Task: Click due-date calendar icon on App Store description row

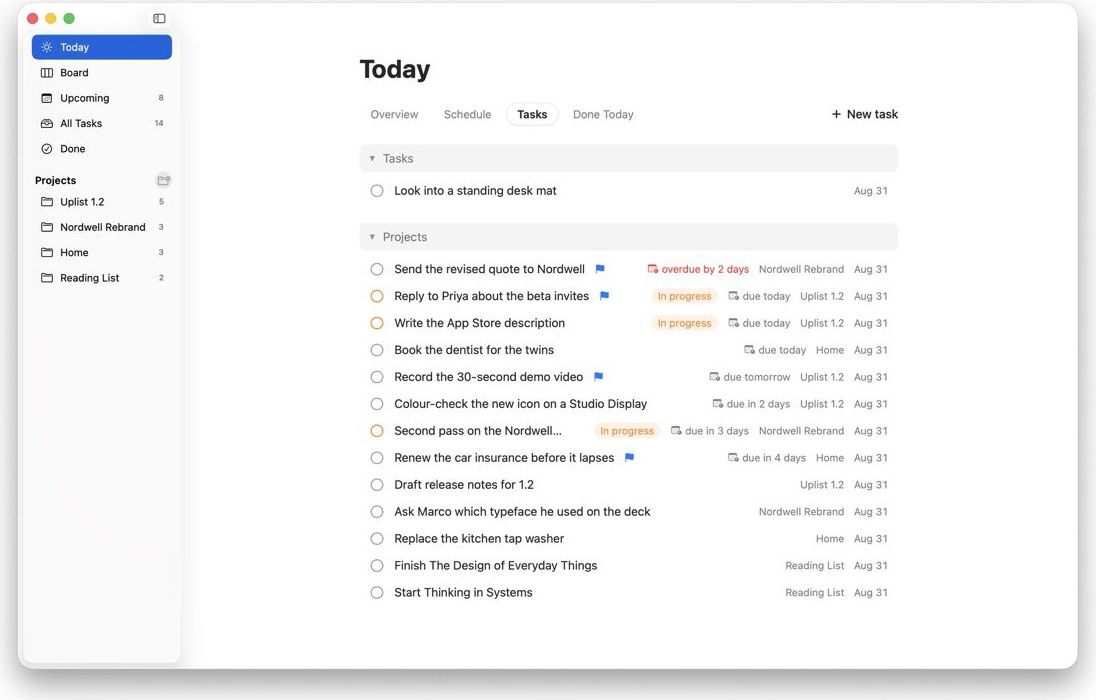Action: coord(733,323)
